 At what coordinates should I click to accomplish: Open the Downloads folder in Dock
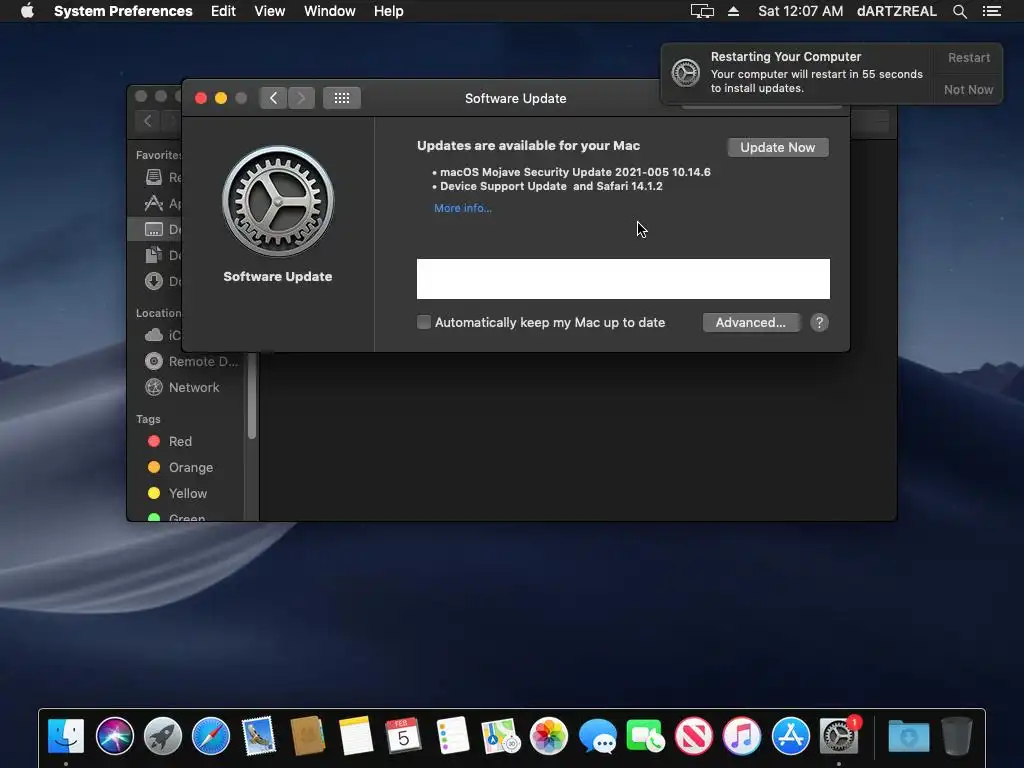point(908,736)
